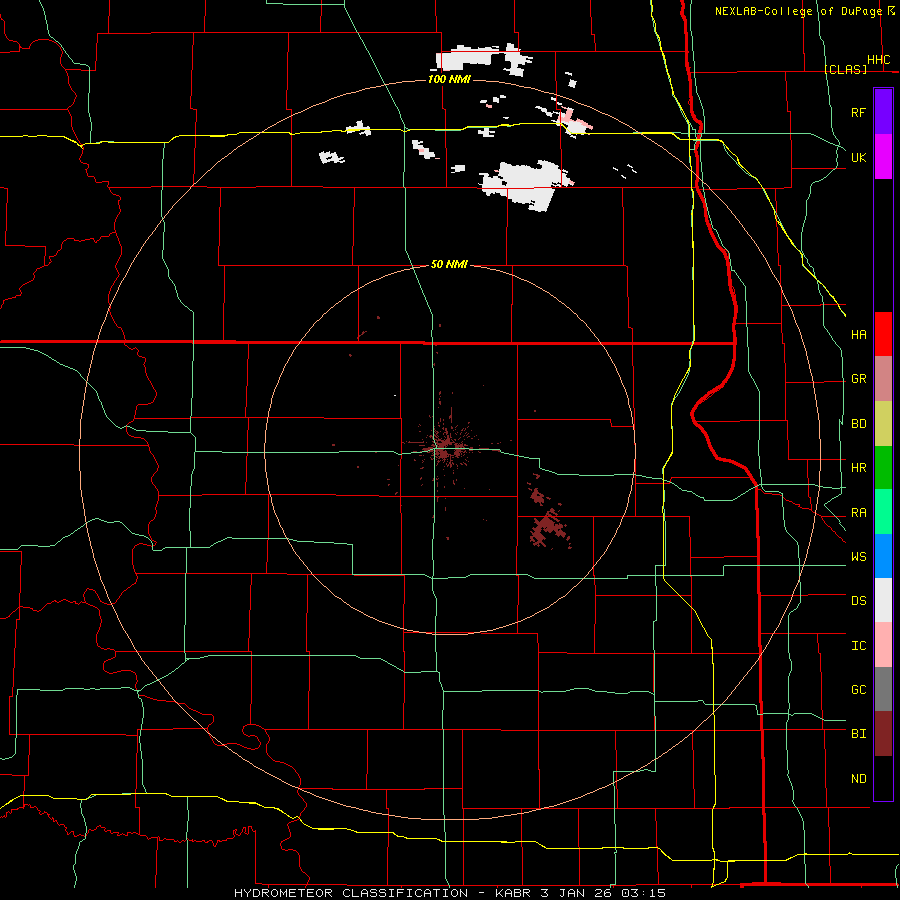Select the yellow BD legend color
This screenshot has width=900, height=900.
click(x=883, y=424)
